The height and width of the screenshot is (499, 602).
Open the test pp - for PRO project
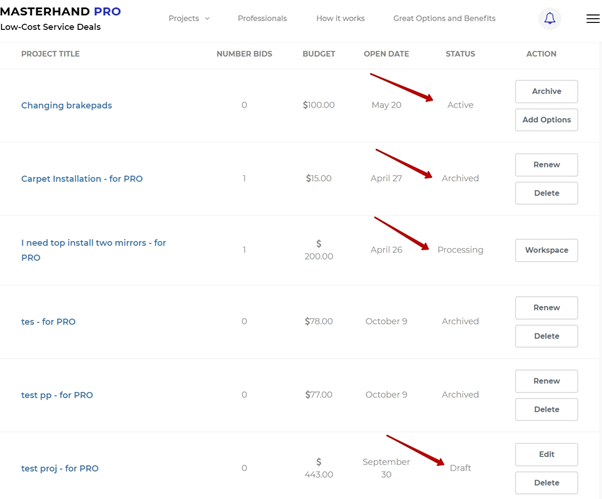57,395
